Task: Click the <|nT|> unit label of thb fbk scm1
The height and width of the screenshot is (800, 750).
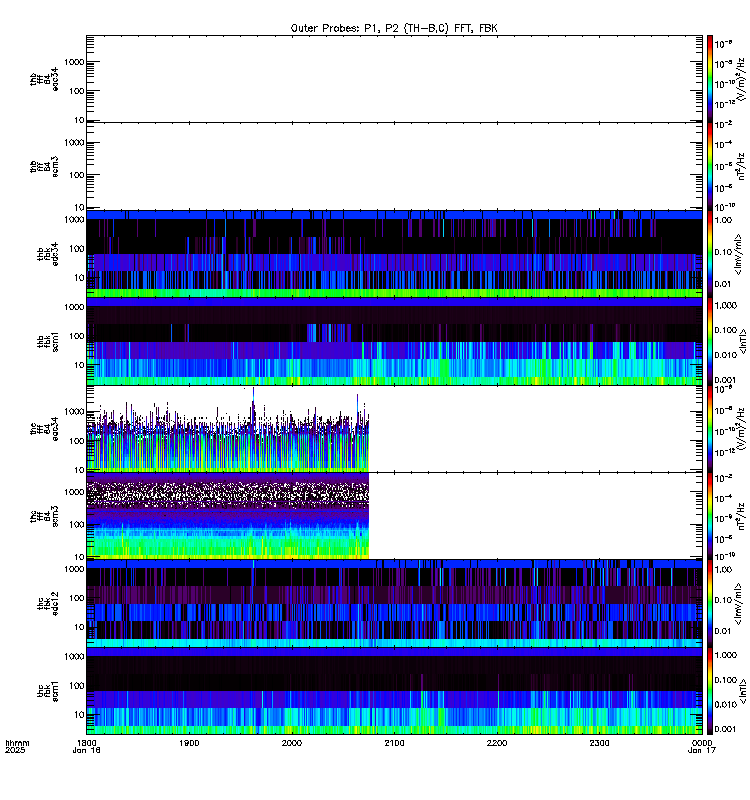Action: [743, 341]
